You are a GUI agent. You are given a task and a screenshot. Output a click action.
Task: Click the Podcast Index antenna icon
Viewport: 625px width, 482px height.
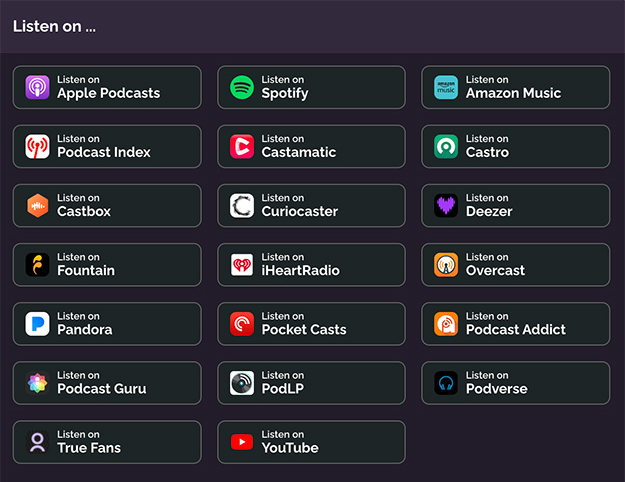(37, 146)
